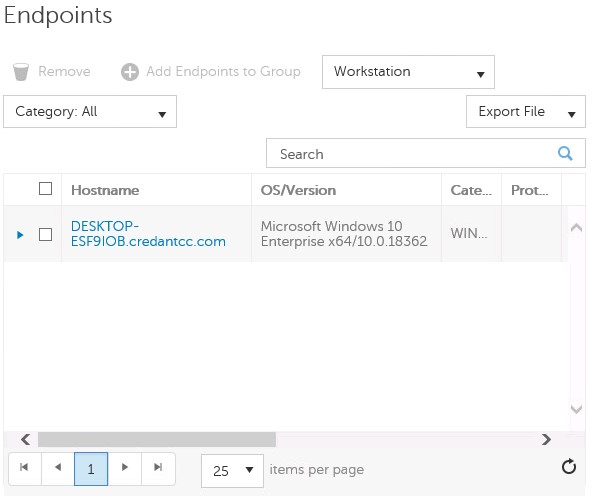Click the right arrow of the horizontal scrollbar
The image size is (595, 496).
click(x=546, y=439)
